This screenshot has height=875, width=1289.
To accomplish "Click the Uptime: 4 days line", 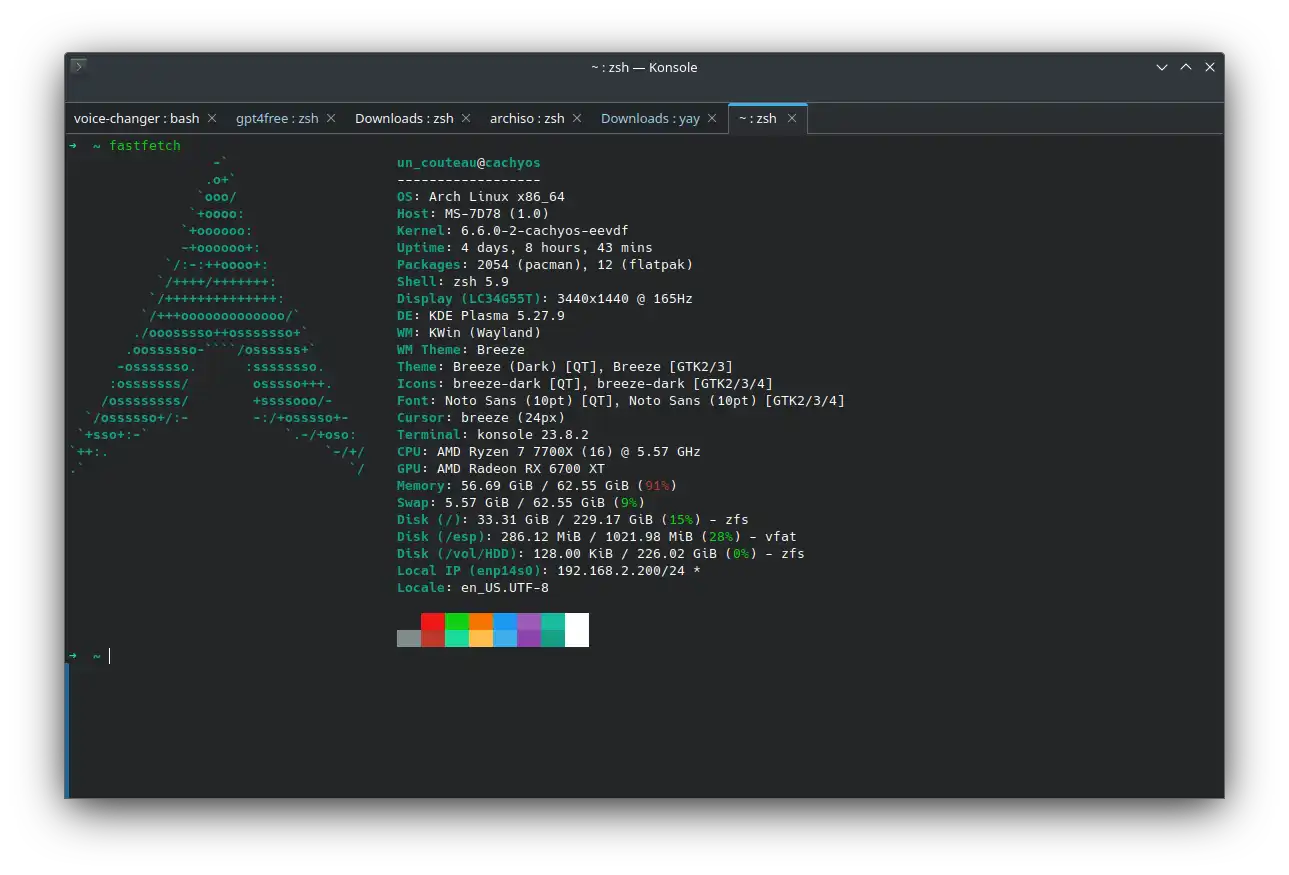I will [x=525, y=247].
